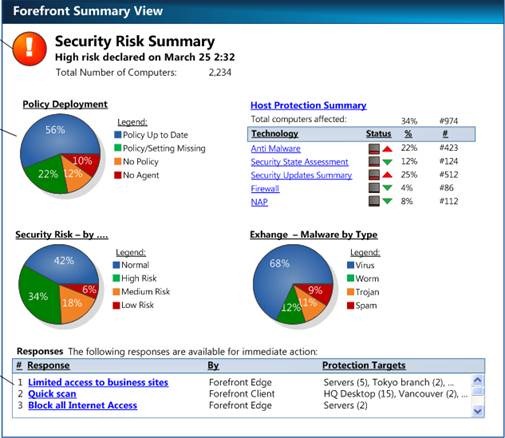Click the Policy Up to Date blue swatch
This screenshot has height=438, width=505.
point(118,135)
